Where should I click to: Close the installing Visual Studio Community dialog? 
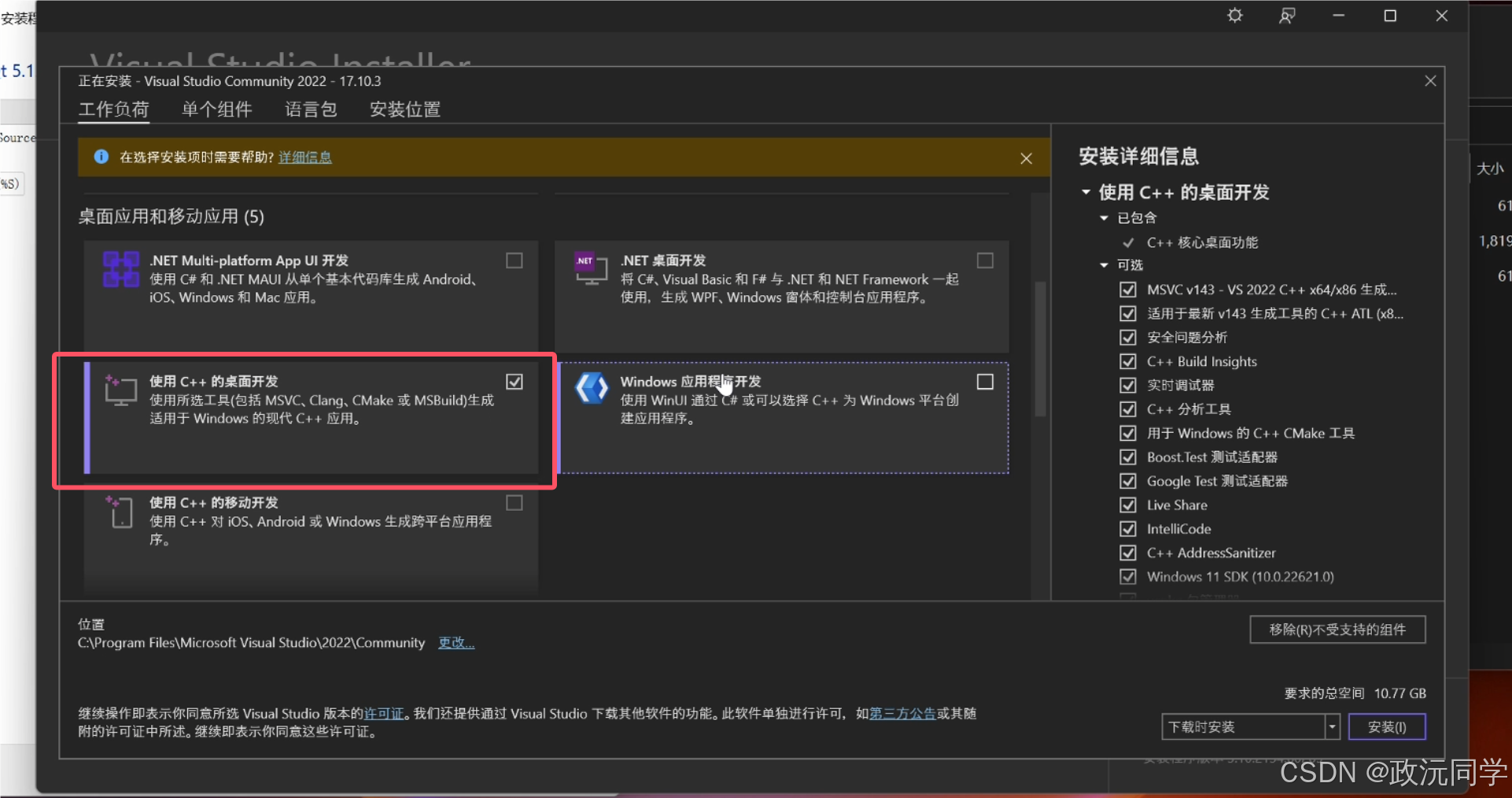[1430, 81]
